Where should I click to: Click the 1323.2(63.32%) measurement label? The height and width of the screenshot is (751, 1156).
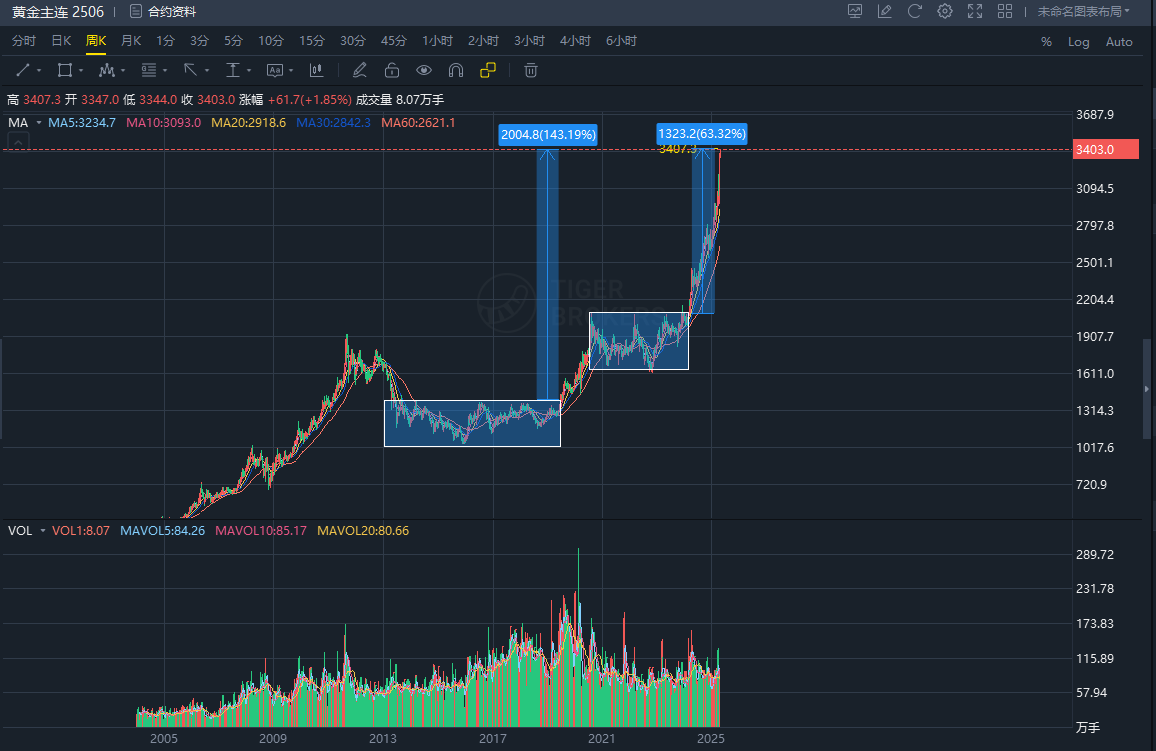[702, 133]
